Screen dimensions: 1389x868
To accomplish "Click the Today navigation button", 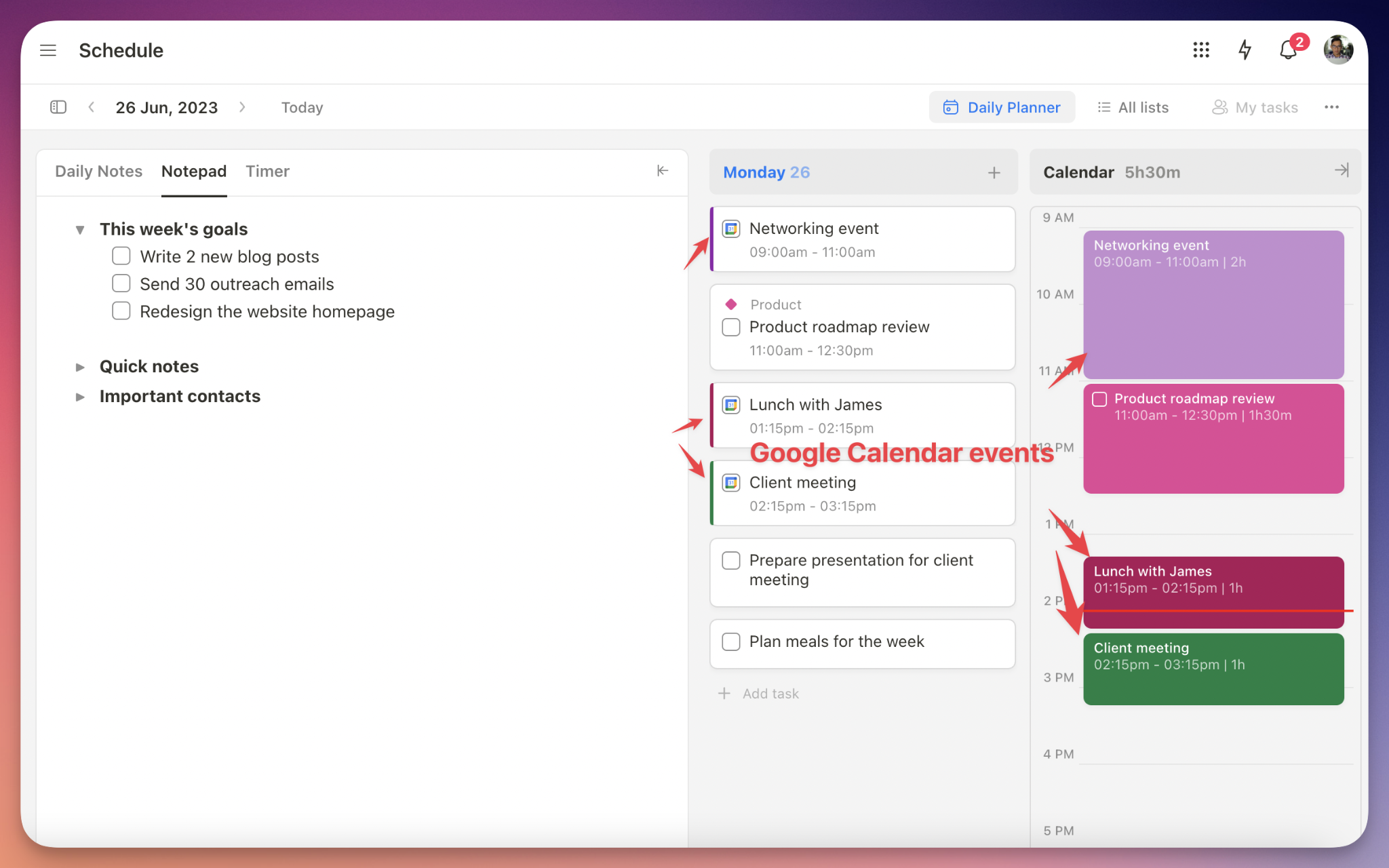I will pyautogui.click(x=301, y=107).
